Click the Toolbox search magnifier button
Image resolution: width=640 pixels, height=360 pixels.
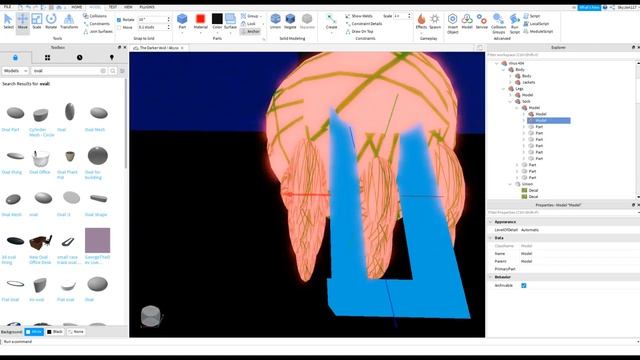pos(113,71)
